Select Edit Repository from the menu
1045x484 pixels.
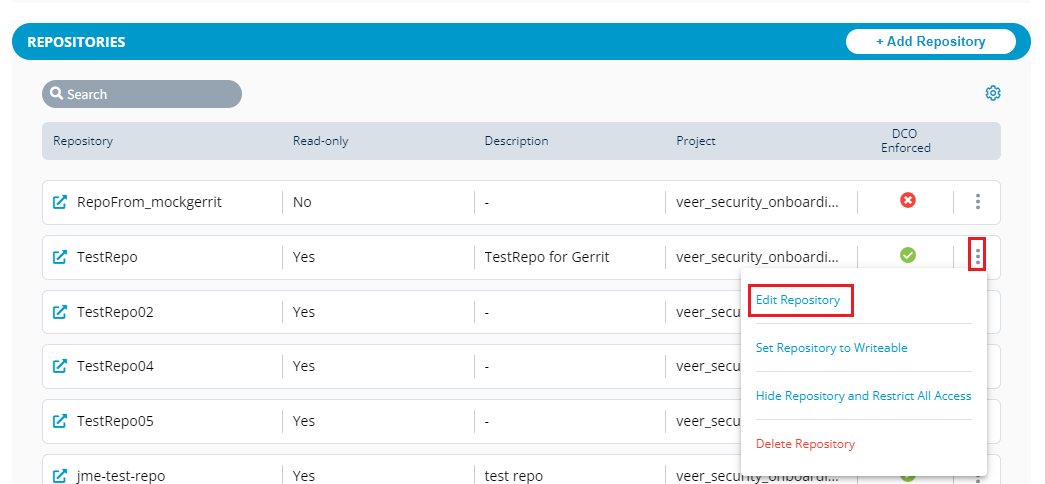click(798, 300)
